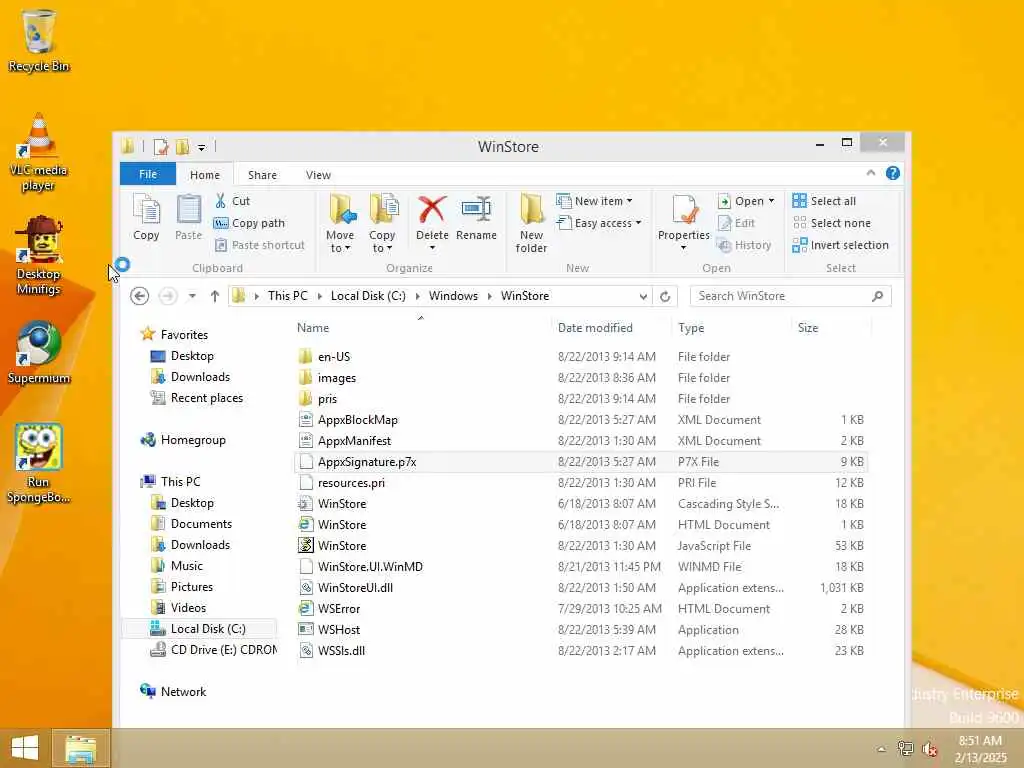Click File Explorer on the taskbar
This screenshot has width=1024, height=768.
[80, 748]
